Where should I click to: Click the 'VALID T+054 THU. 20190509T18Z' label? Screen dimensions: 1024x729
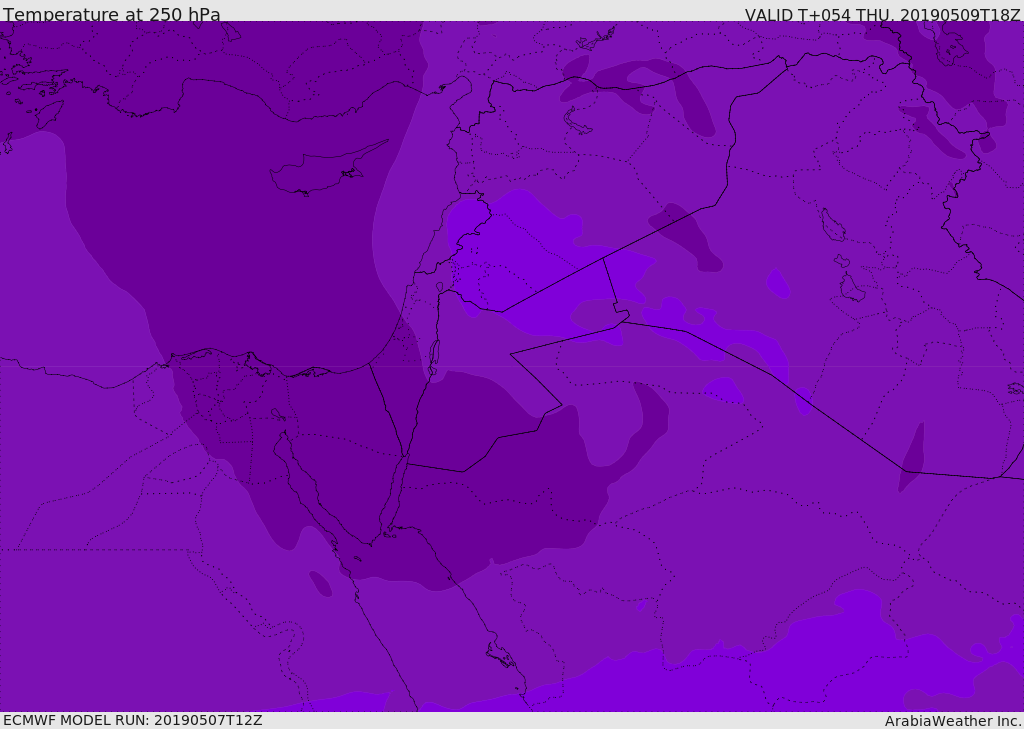click(x=882, y=14)
